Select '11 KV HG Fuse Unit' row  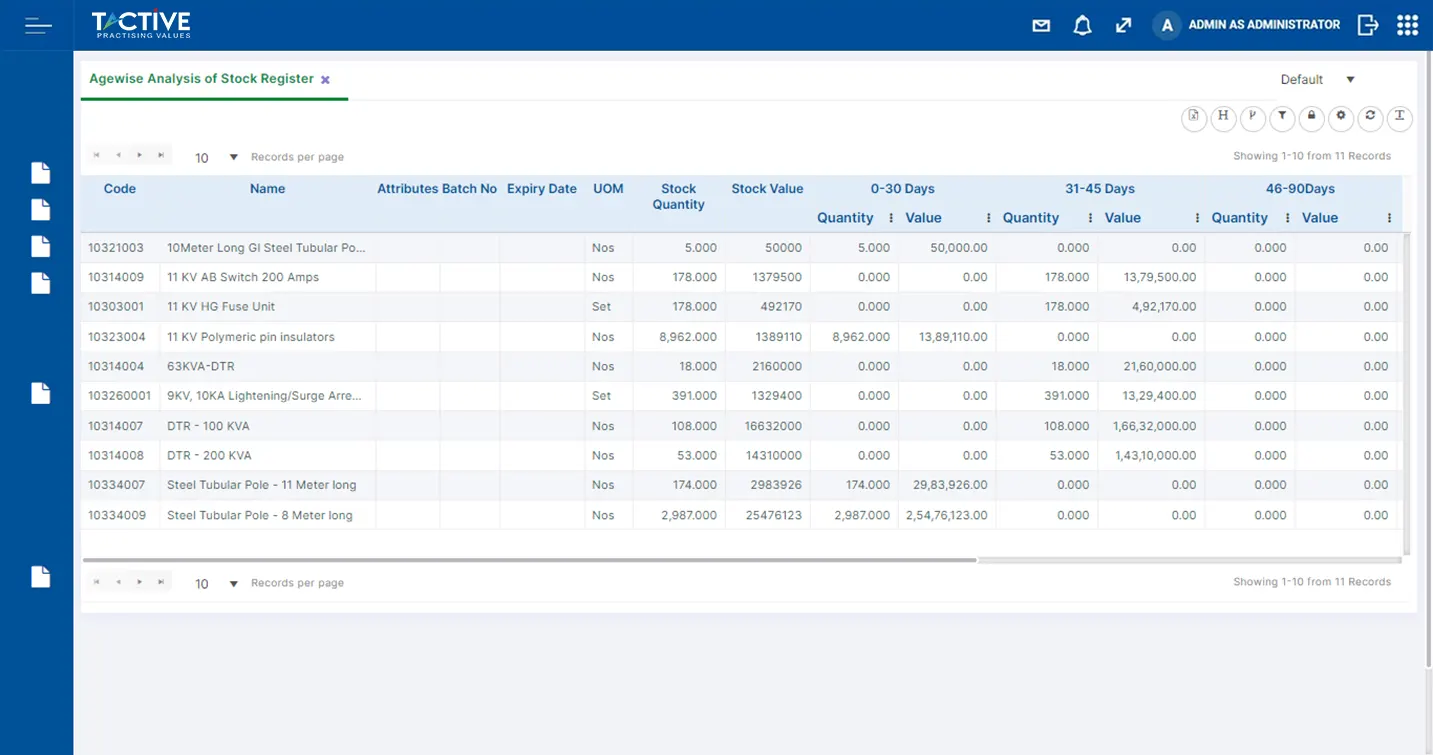pos(742,307)
